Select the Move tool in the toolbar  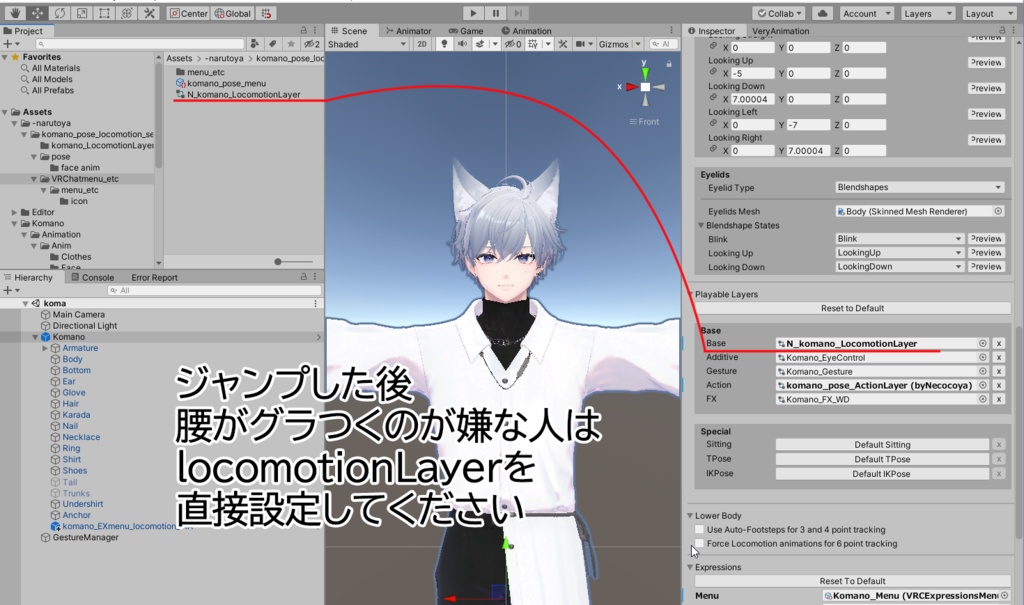coord(40,14)
